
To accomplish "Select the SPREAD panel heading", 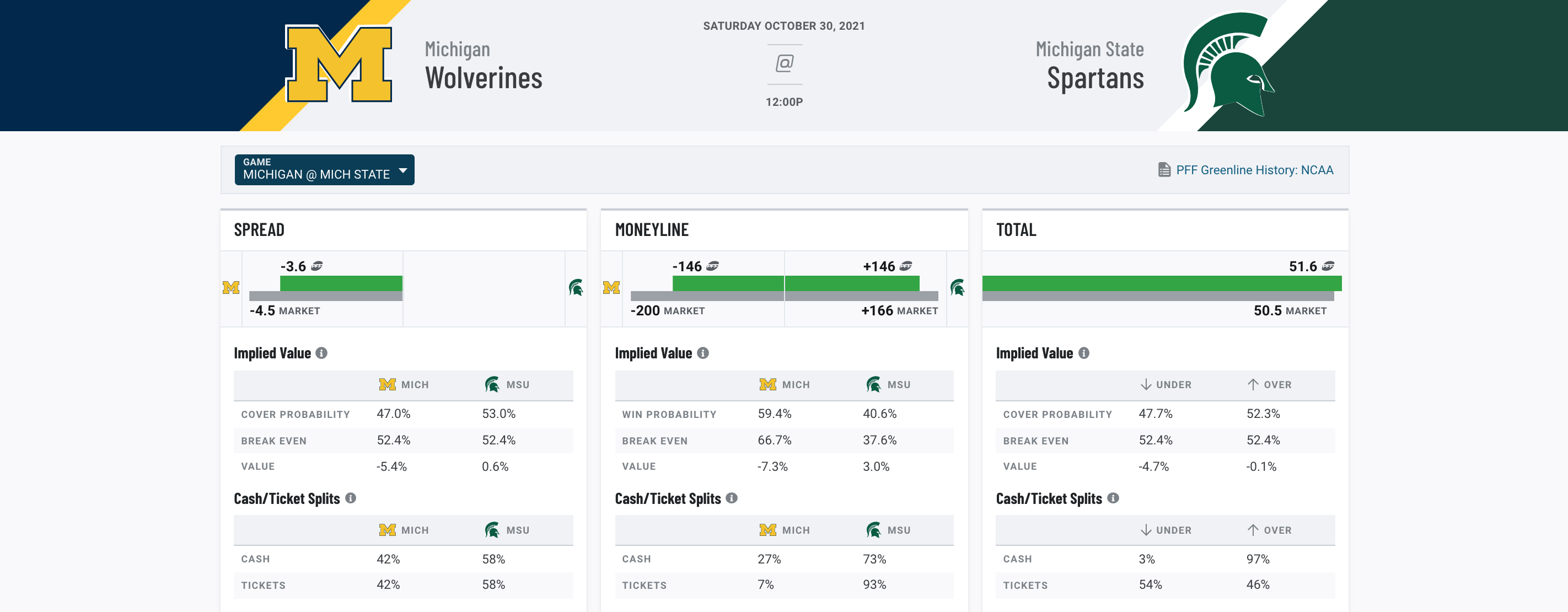I will click(x=259, y=230).
